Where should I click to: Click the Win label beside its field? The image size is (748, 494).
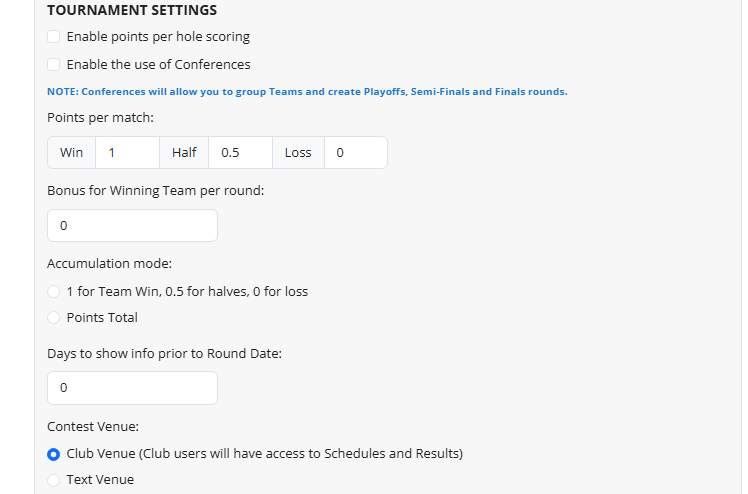(x=72, y=153)
